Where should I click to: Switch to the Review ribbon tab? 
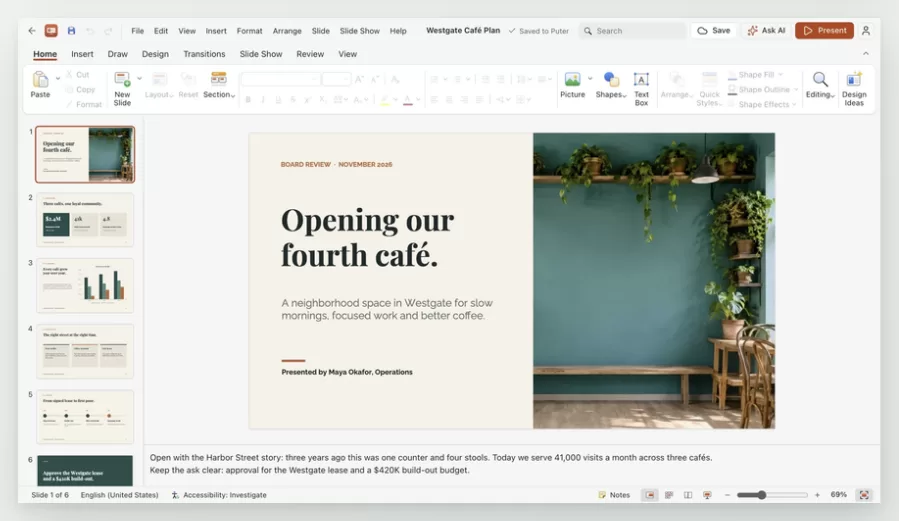(x=310, y=54)
